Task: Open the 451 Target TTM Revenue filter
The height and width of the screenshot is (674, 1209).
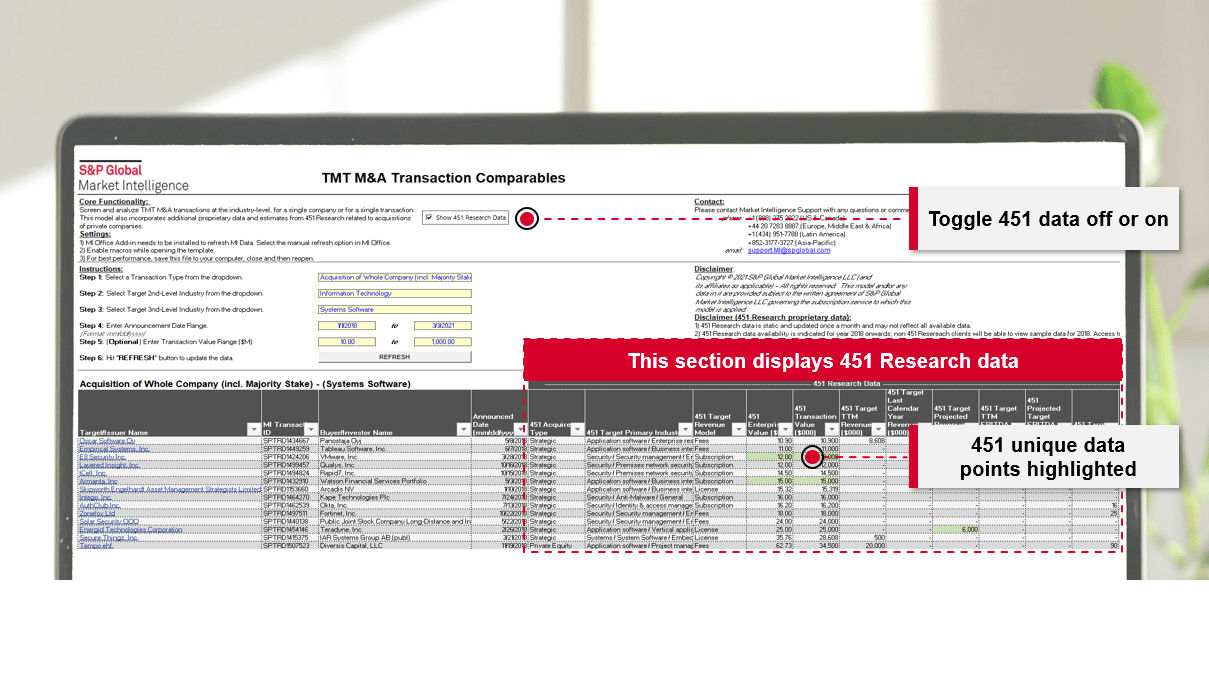Action: click(879, 429)
